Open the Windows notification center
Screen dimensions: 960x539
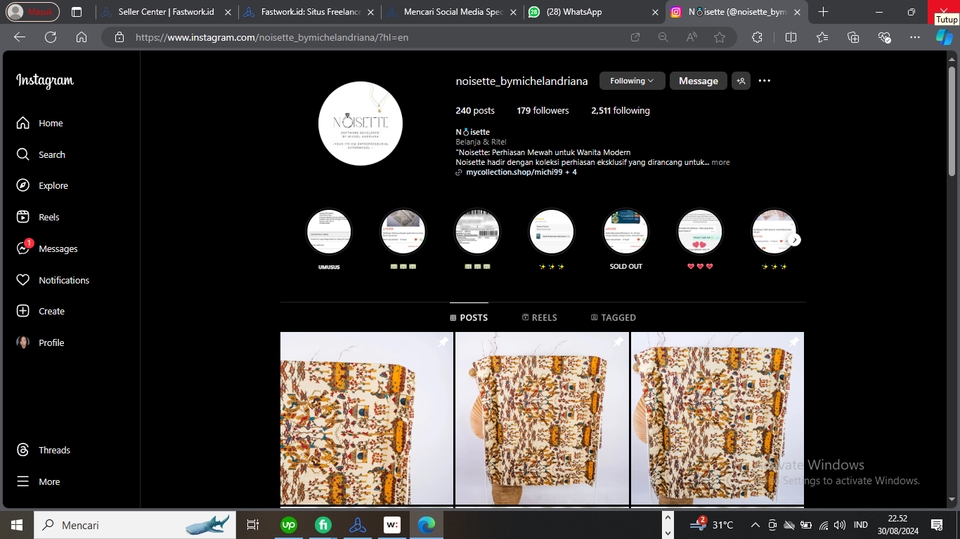point(937,525)
